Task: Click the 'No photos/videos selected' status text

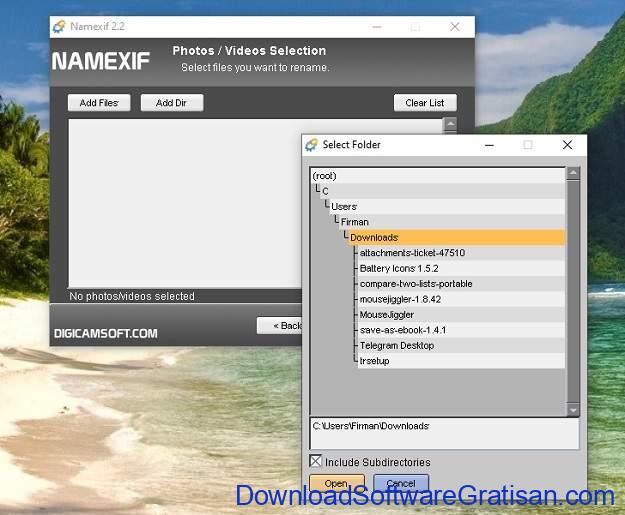Action: [x=132, y=296]
